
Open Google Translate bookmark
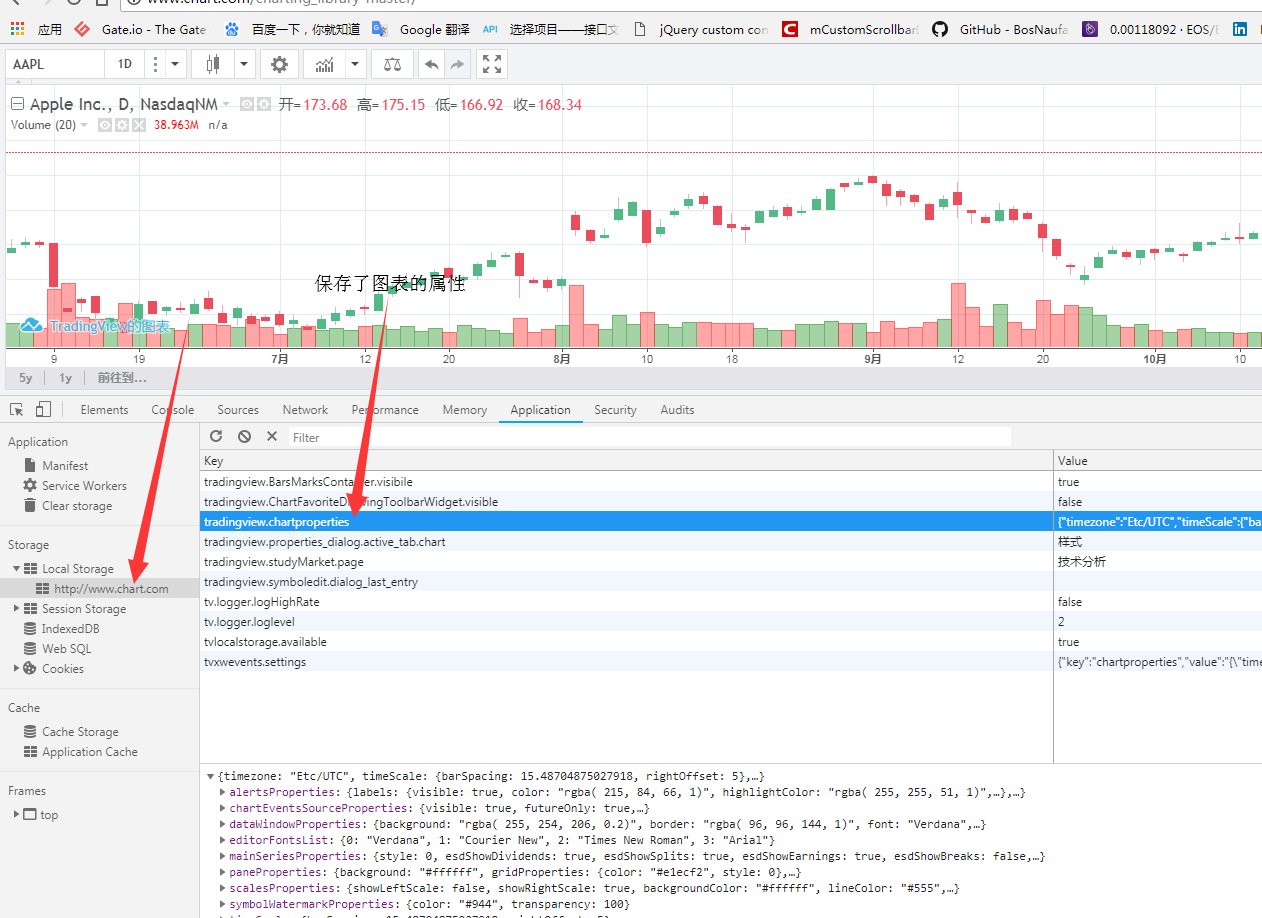tap(420, 30)
